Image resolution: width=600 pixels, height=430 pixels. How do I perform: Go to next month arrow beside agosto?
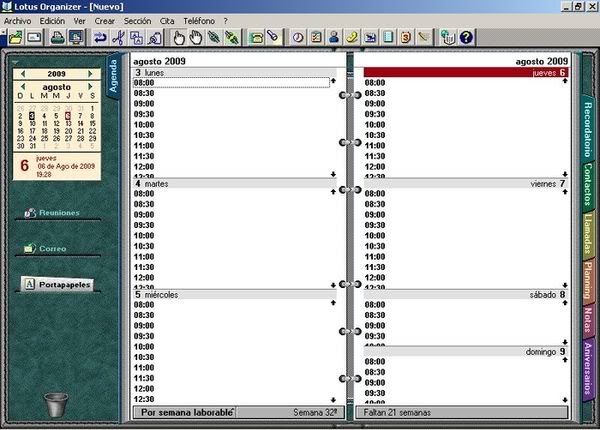pyautogui.click(x=90, y=86)
